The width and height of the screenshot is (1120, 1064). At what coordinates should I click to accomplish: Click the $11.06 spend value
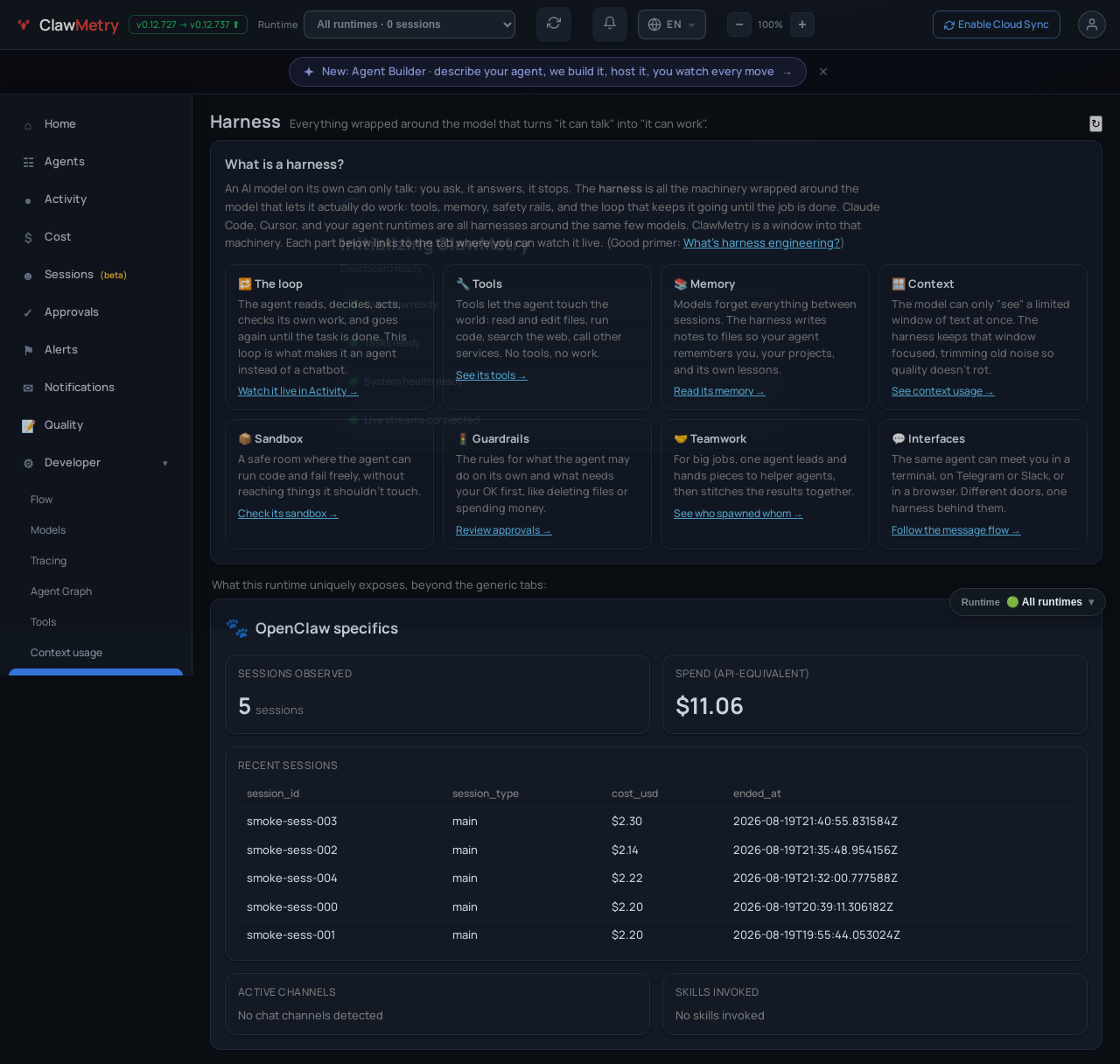[x=710, y=706]
